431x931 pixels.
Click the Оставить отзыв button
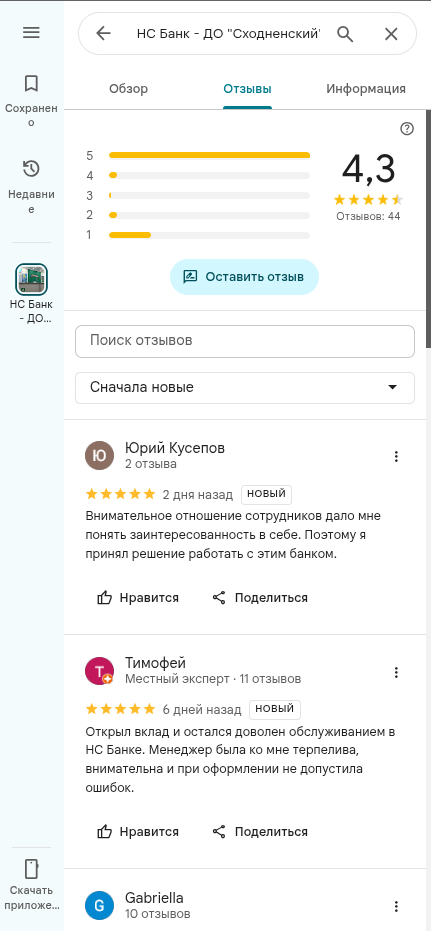tap(244, 277)
